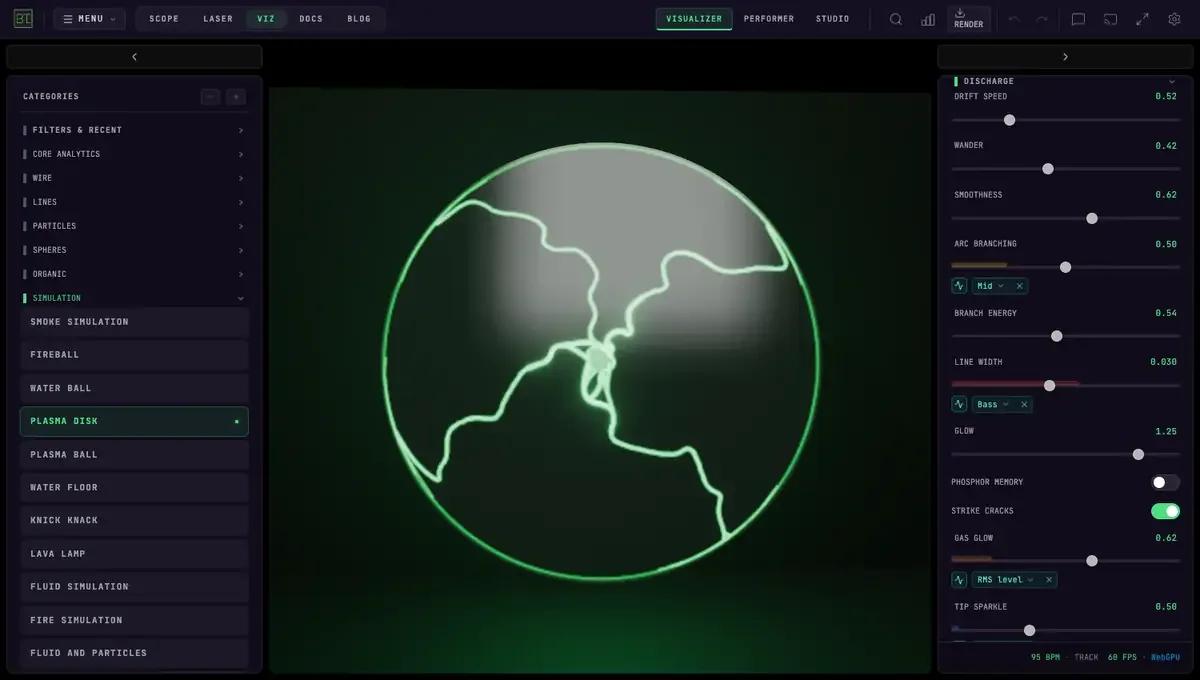Open the chat comment icon

(1078, 19)
